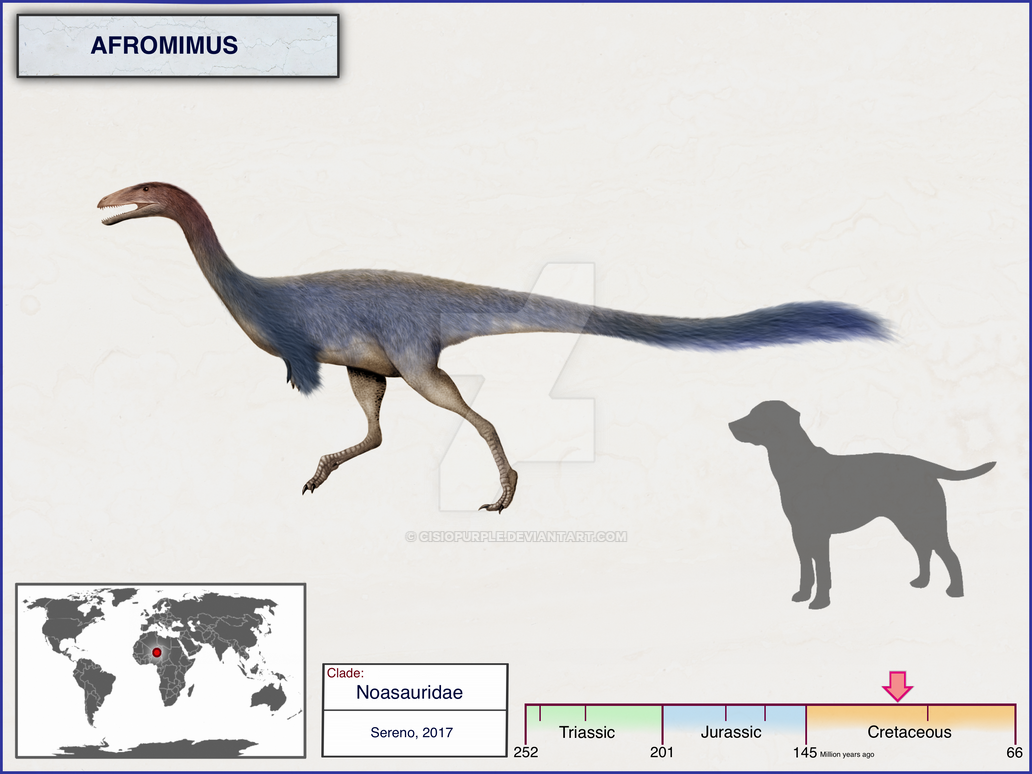Click the pink arrow above the Cretaceous period

pyautogui.click(x=897, y=686)
